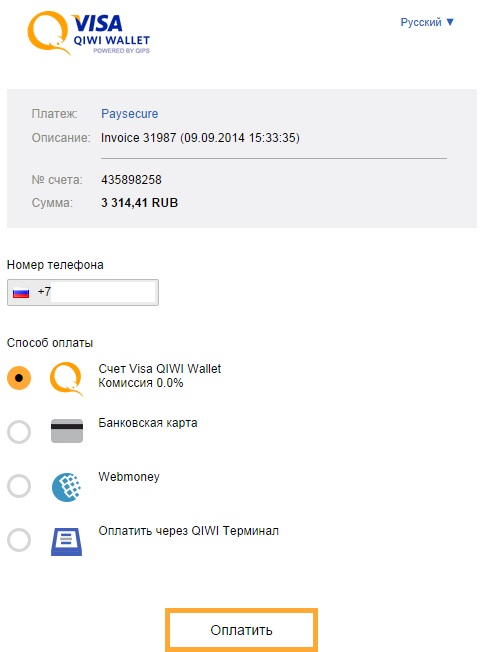Click the Russian flag icon in phone field
Viewport: 482px width, 652px height.
pos(21,293)
